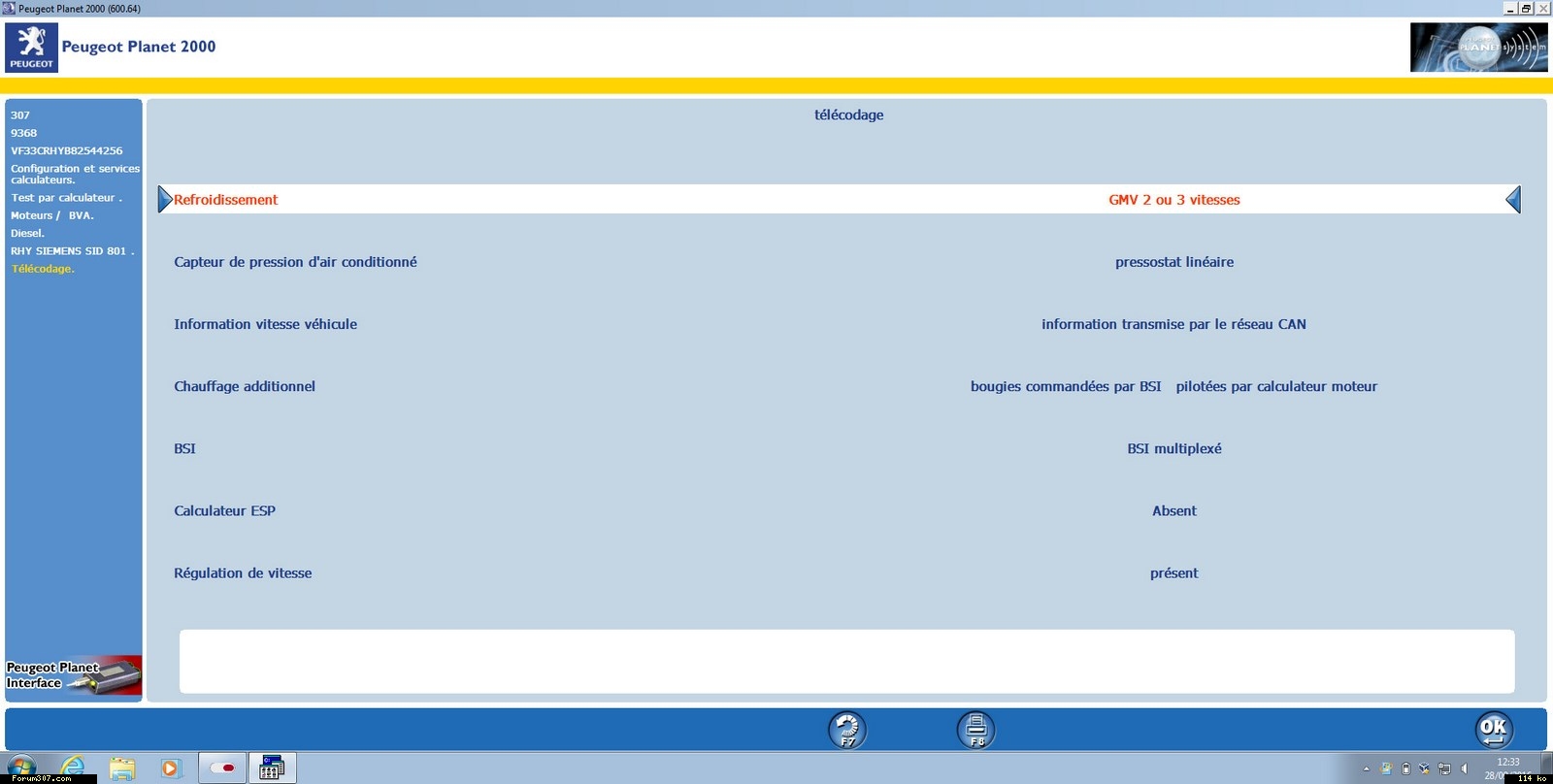This screenshot has height=784, width=1553.
Task: Click left arrow beside Refroidissement
Action: pyautogui.click(x=165, y=200)
